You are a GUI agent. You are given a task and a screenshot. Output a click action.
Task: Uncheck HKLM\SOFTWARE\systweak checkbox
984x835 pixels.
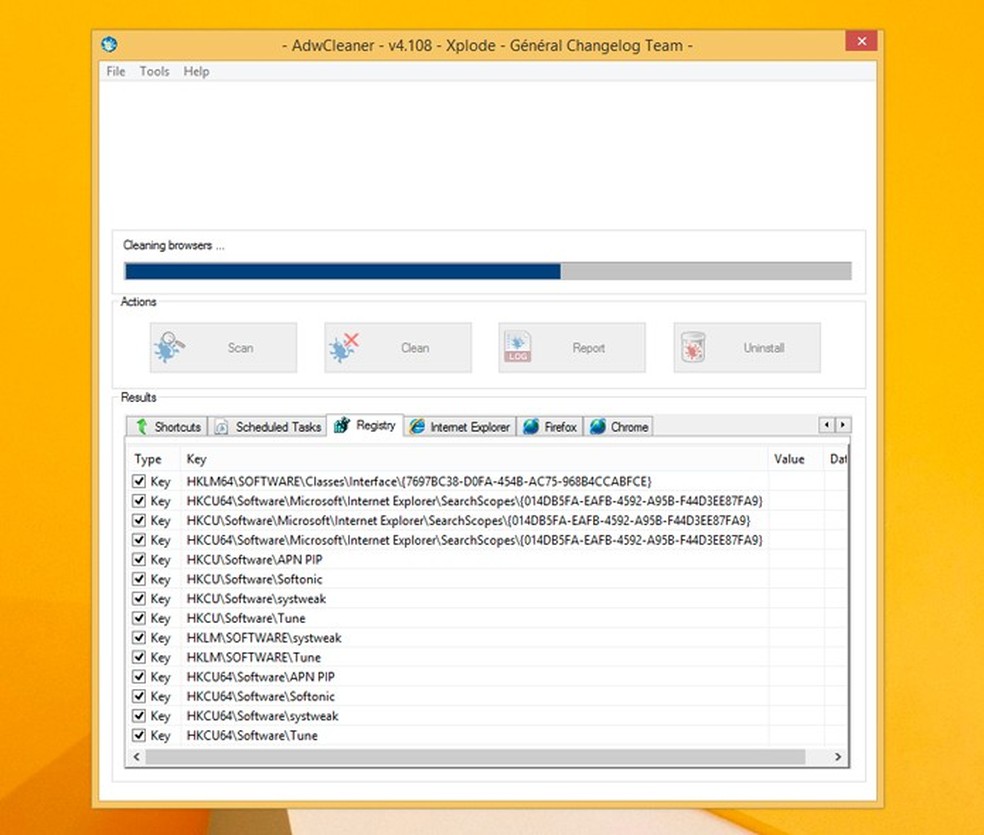(139, 637)
